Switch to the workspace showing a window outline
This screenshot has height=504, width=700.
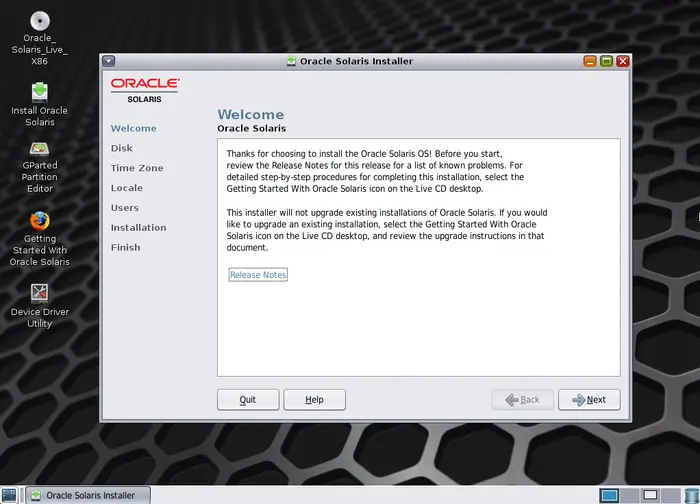pos(650,495)
